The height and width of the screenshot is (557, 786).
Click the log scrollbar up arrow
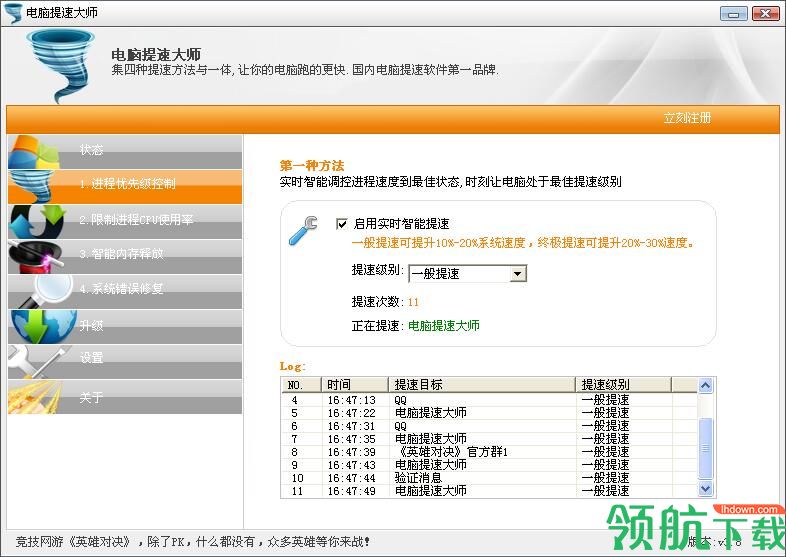click(705, 386)
